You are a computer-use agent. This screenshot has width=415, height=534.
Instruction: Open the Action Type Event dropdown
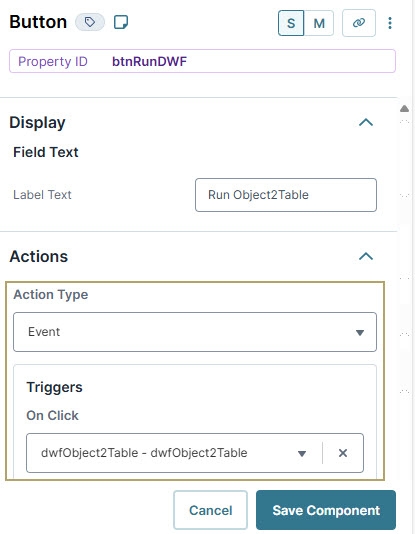[195, 332]
